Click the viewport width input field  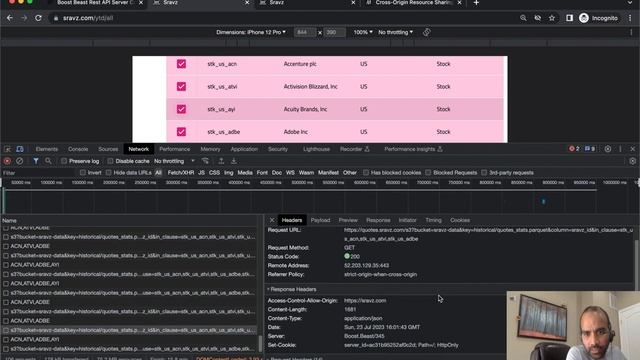304,32
